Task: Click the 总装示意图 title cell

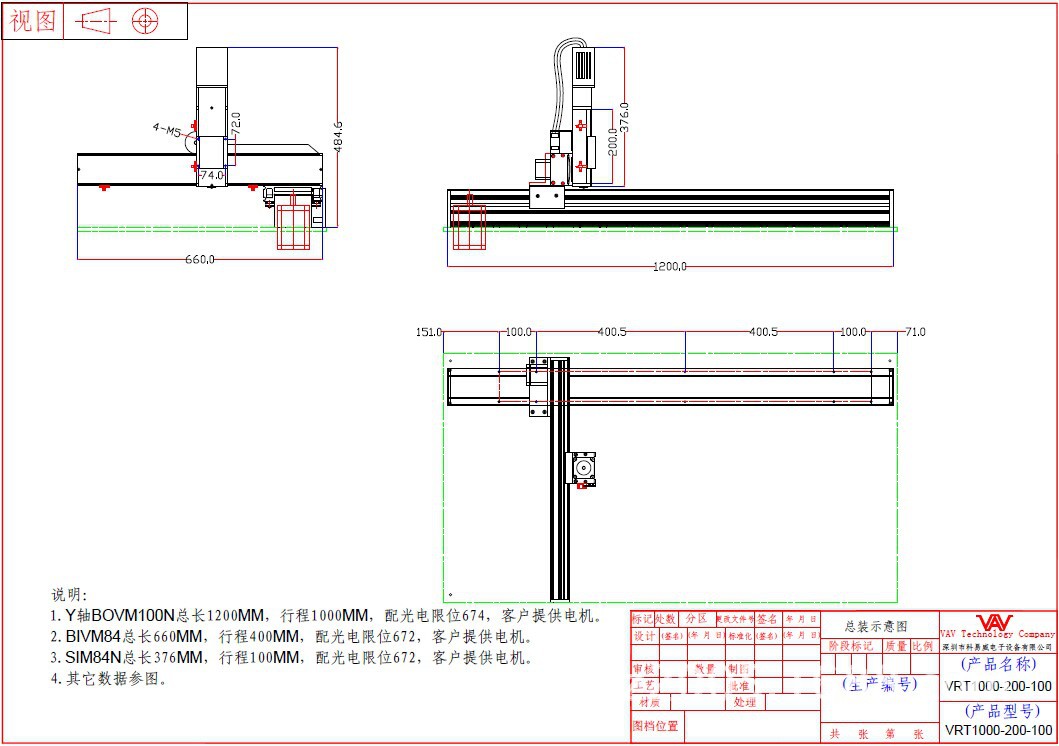Action: 875,626
